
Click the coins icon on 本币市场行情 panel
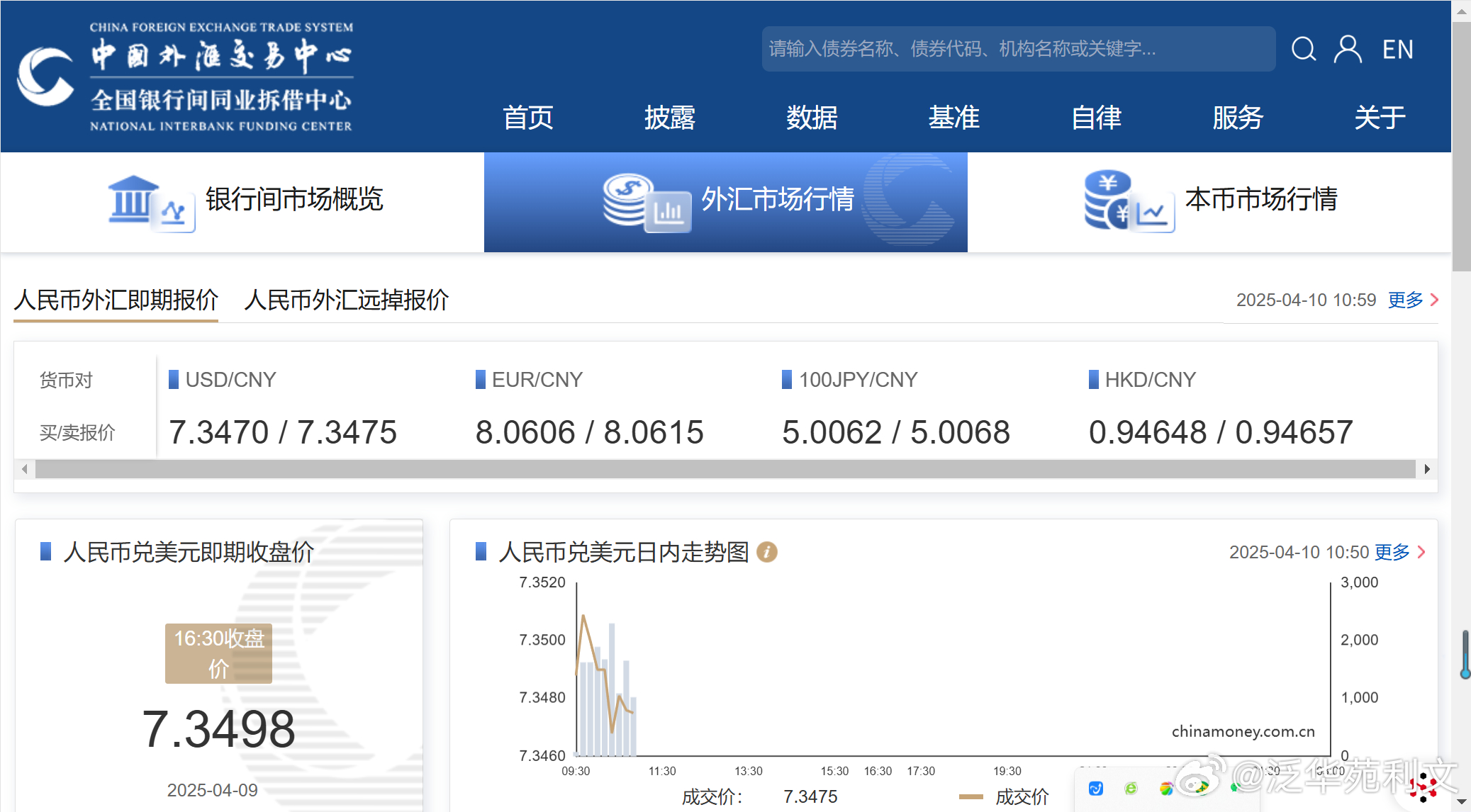click(x=1112, y=200)
